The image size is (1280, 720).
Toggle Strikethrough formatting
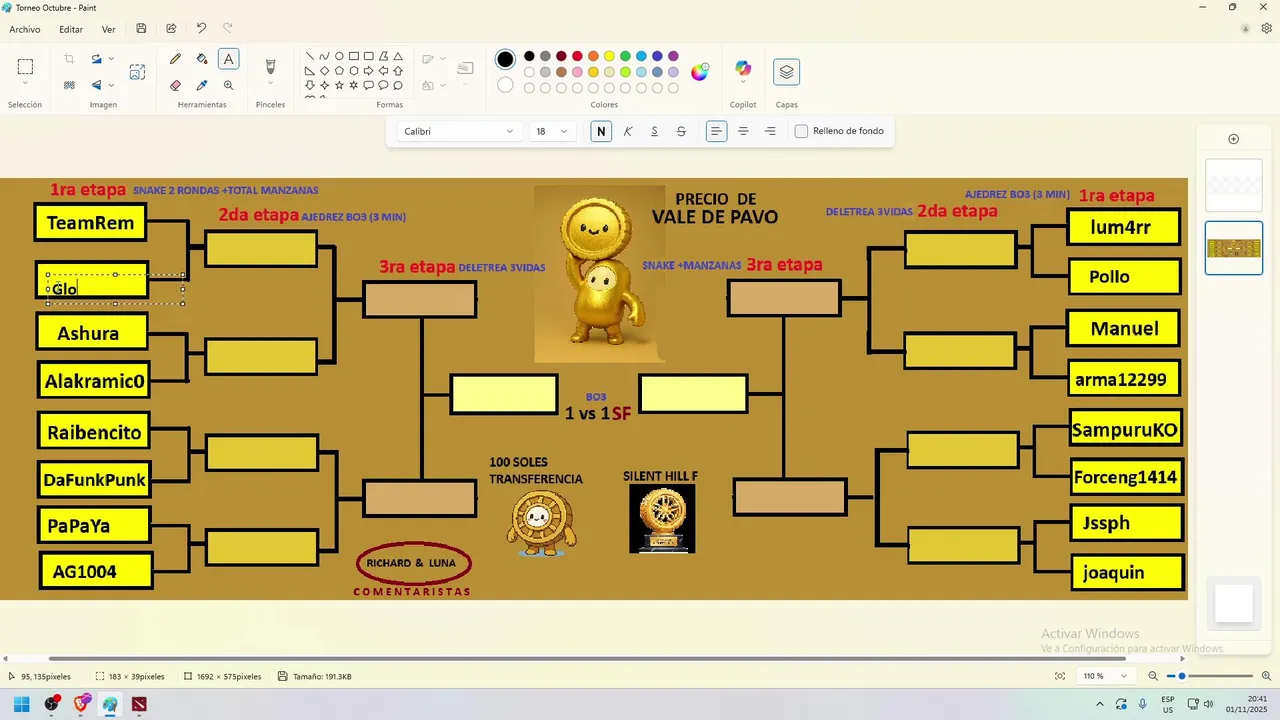point(681,131)
